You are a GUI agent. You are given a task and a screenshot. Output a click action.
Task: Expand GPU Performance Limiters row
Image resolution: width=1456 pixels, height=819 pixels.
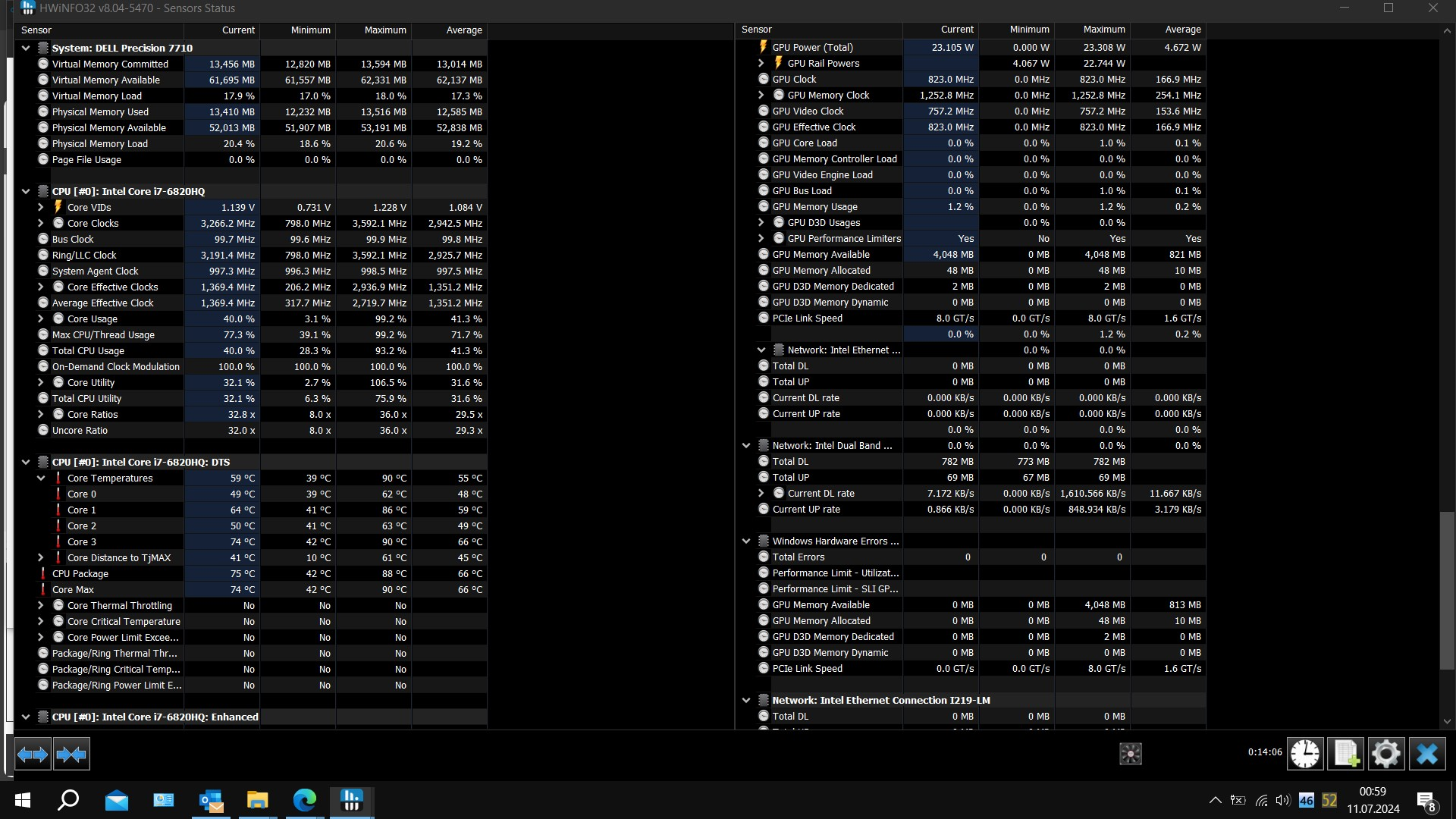(761, 238)
